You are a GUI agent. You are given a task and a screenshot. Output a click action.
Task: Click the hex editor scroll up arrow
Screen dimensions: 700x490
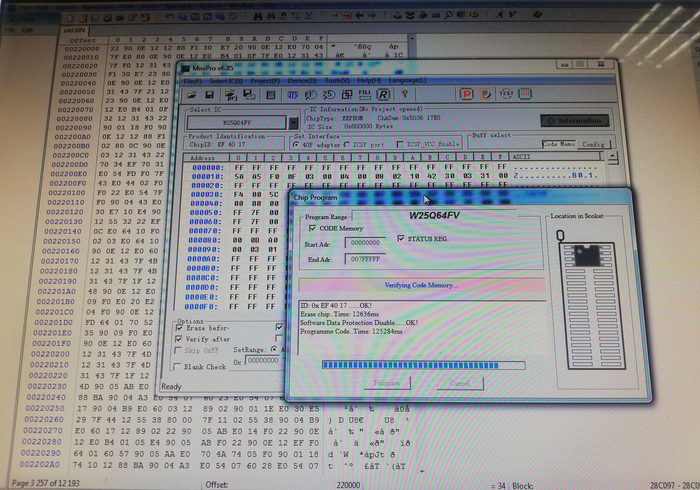412,40
